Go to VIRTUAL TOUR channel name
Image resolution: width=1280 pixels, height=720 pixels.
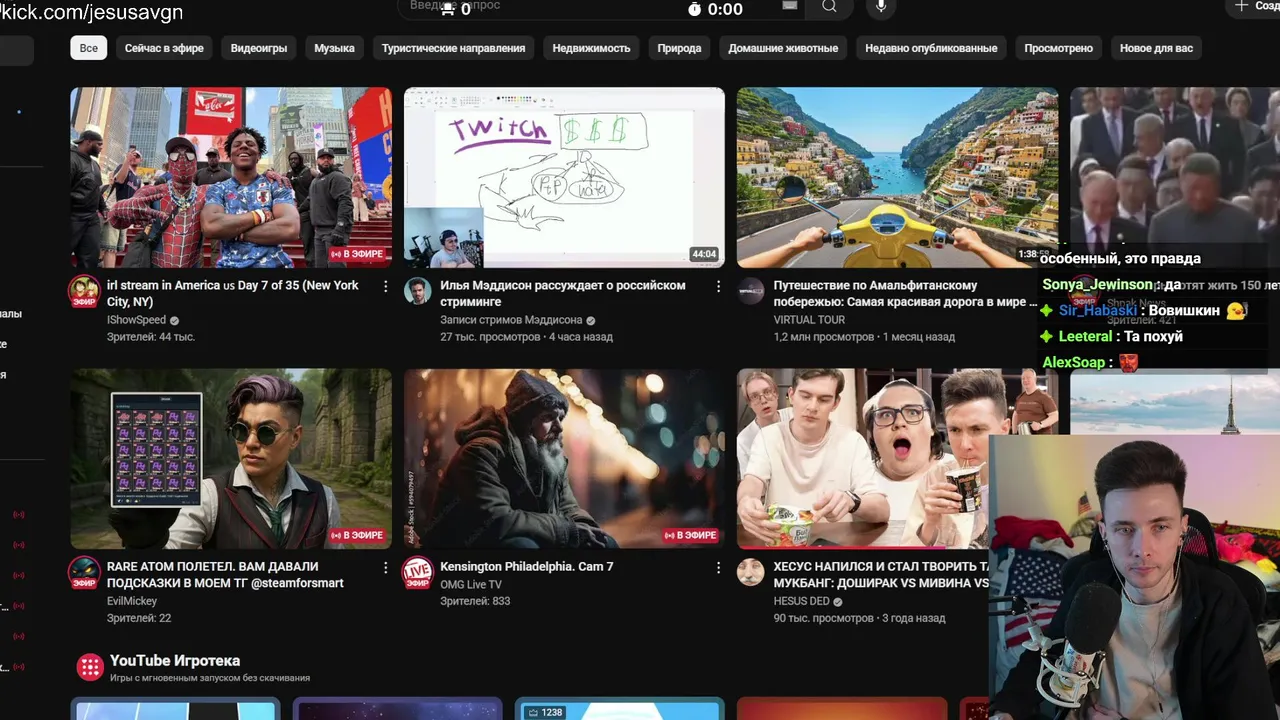pos(809,320)
